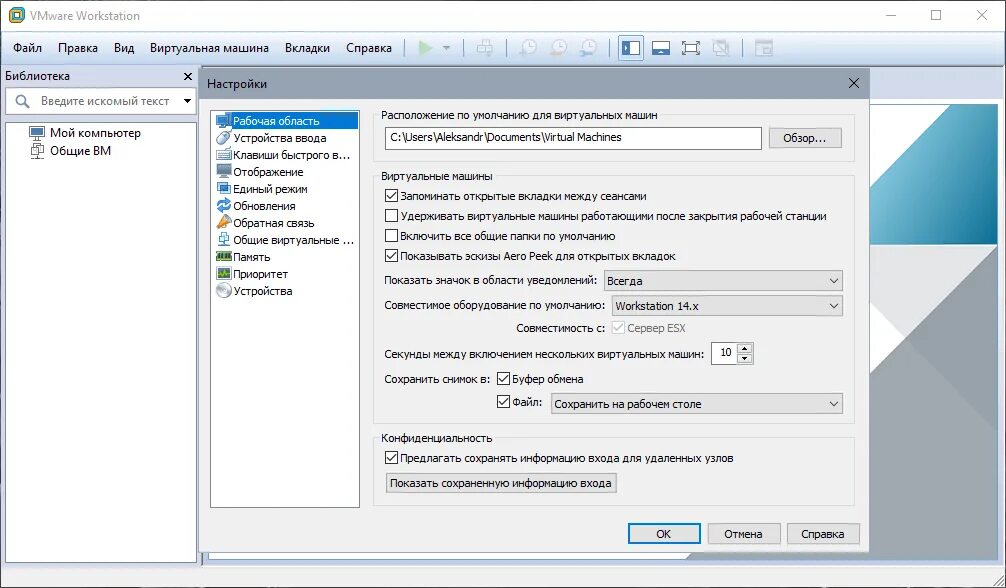Viewport: 1006px width, 588px height.
Task: Open the Вид menu
Action: point(124,48)
